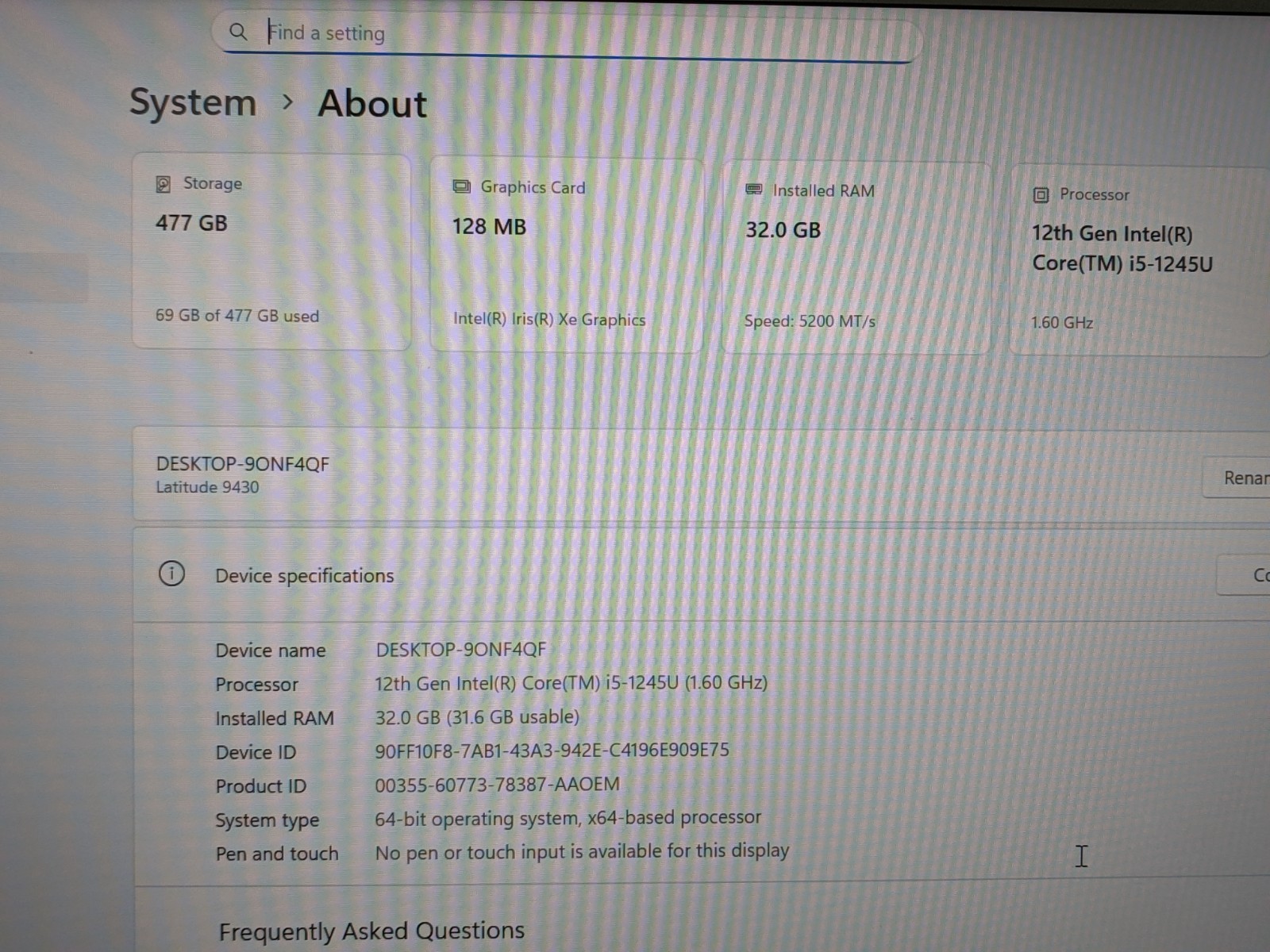Select '64-bit operating system' value
Screen dimensions: 1270x952
[x=568, y=818]
